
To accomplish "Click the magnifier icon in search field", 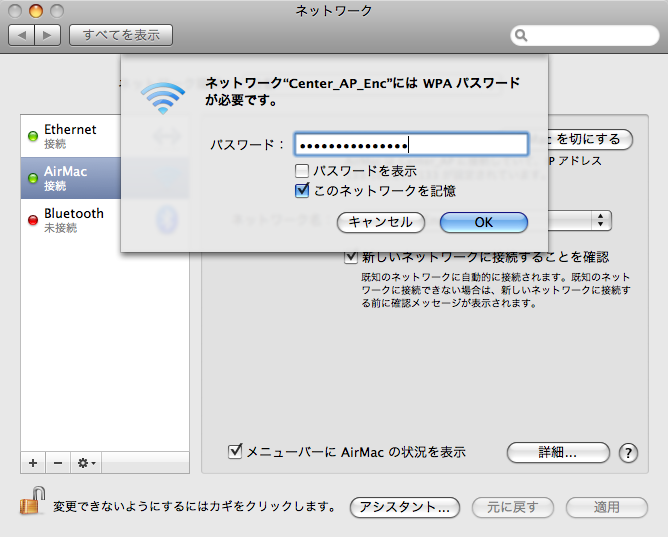I will pyautogui.click(x=521, y=35).
